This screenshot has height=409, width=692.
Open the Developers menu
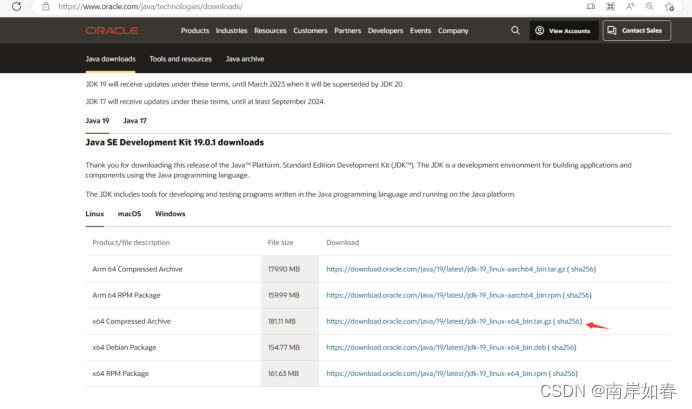pos(385,30)
